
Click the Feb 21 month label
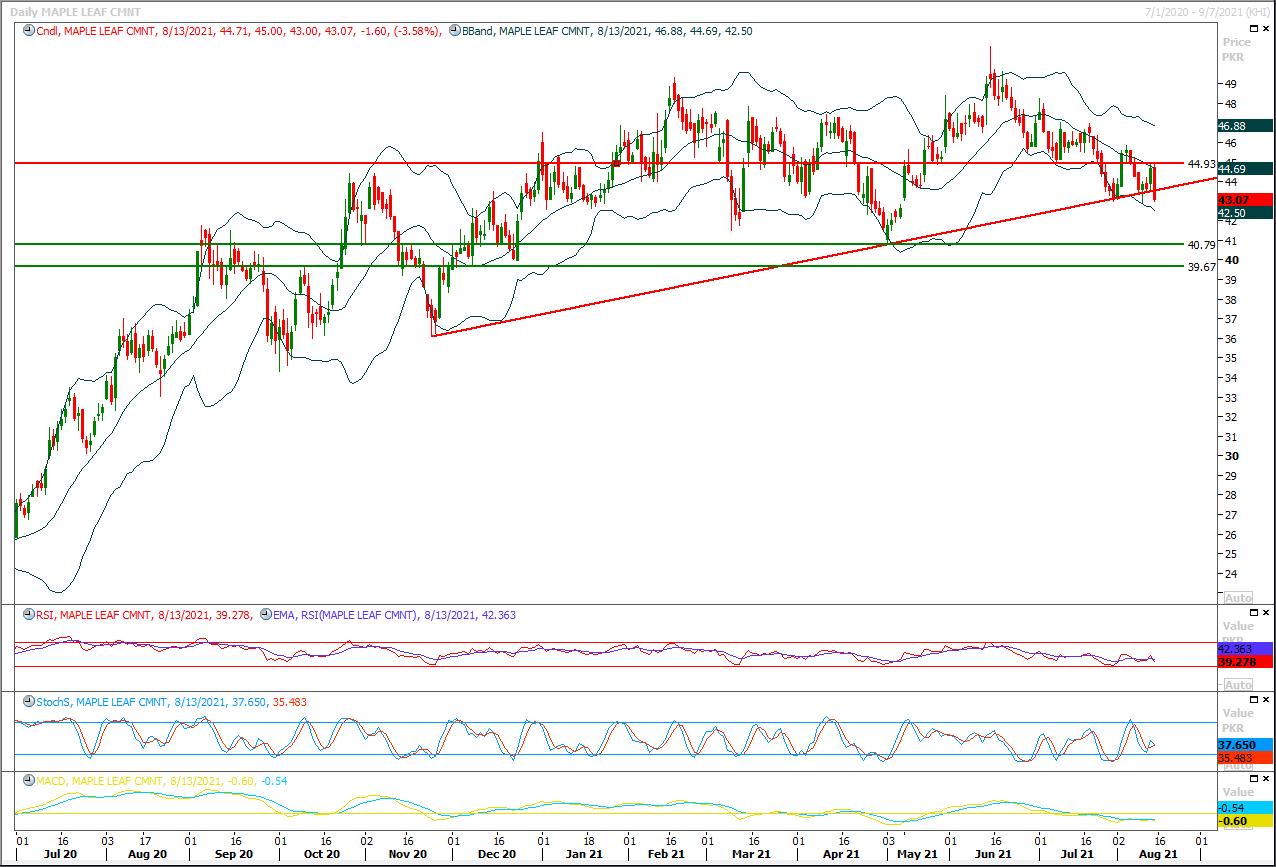point(667,855)
